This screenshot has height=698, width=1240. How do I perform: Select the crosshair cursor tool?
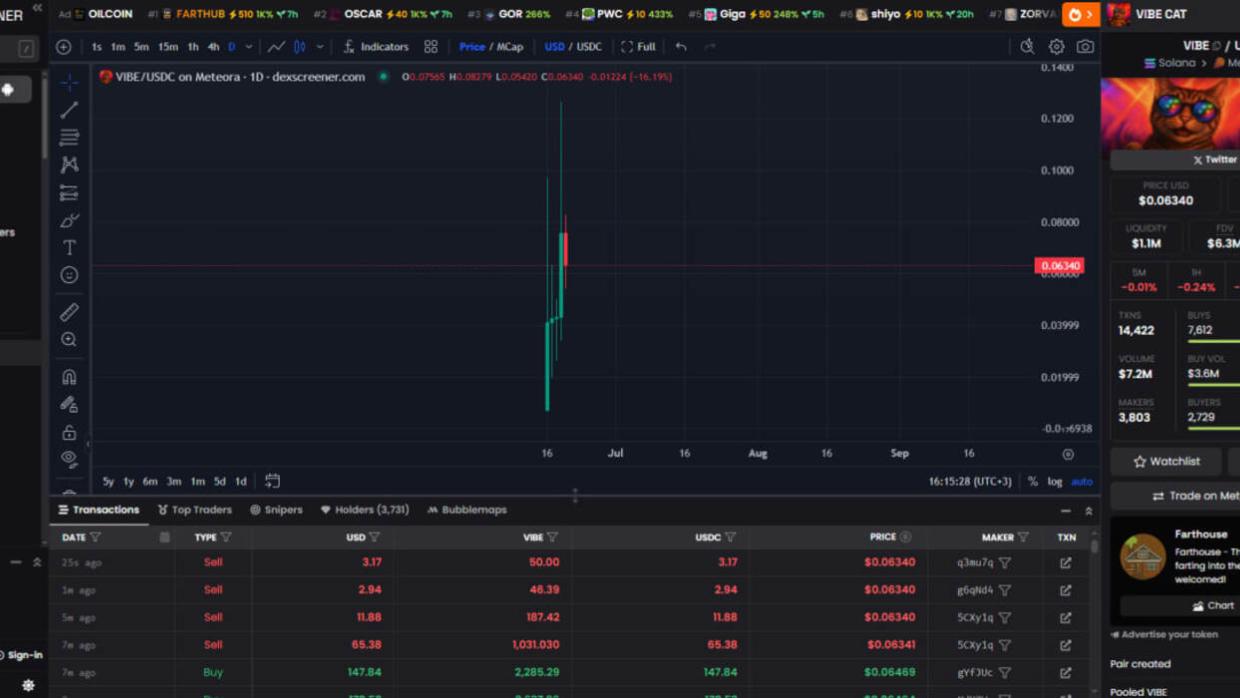pos(69,82)
